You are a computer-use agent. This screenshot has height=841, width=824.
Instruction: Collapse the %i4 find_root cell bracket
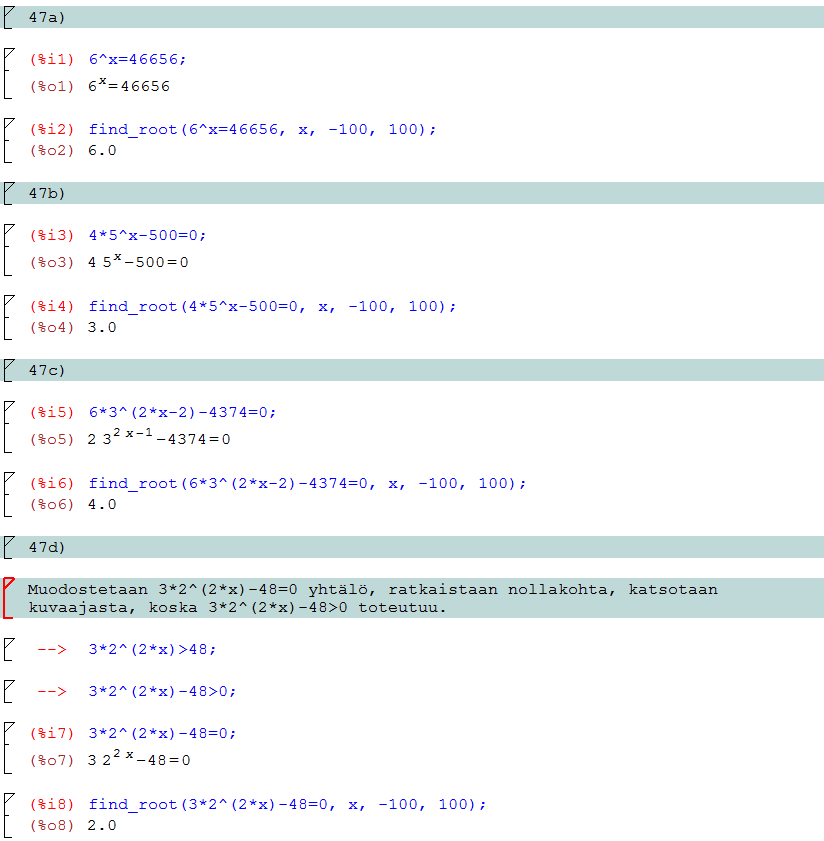click(x=8, y=317)
